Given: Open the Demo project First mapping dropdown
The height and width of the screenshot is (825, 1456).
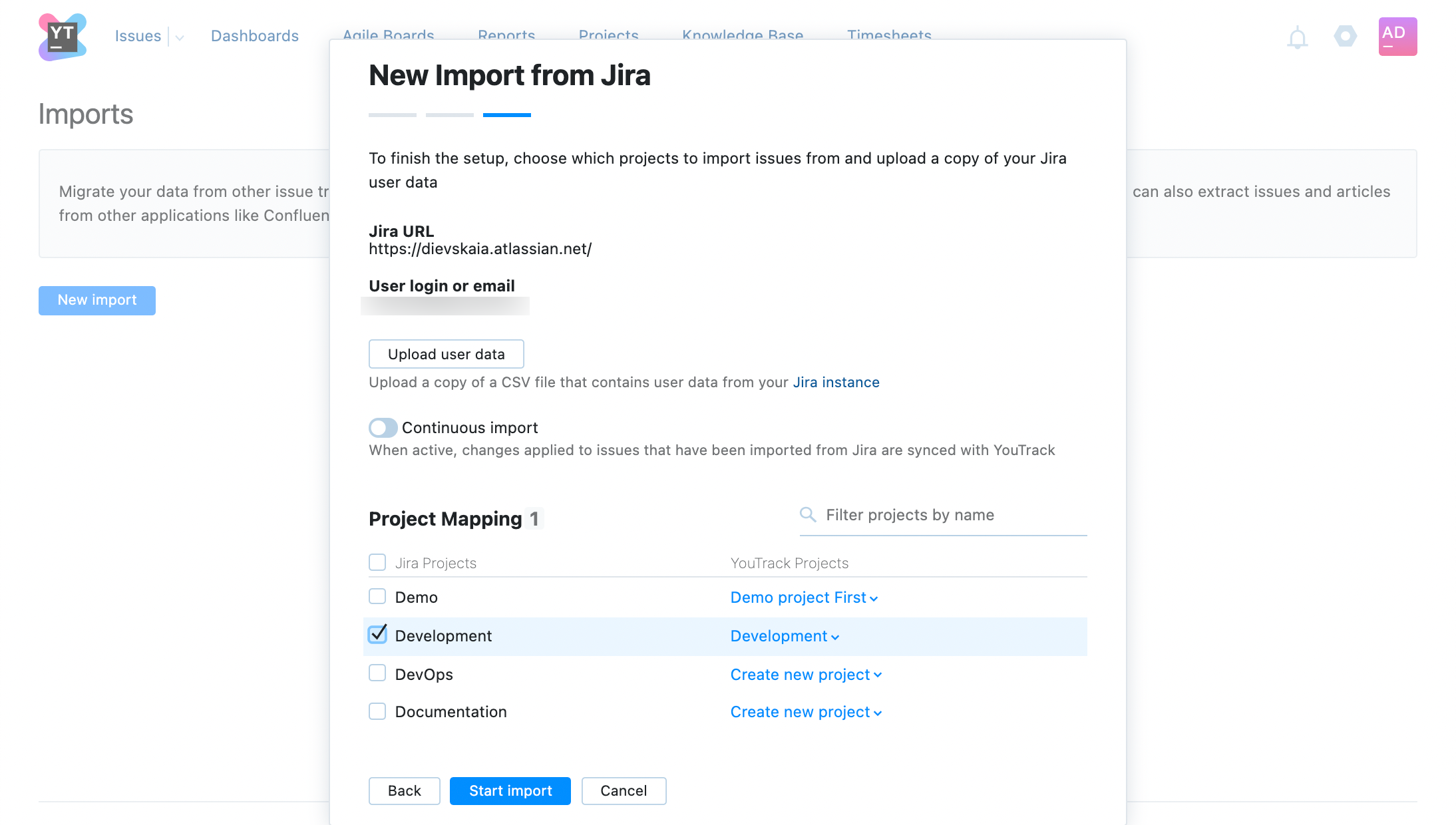Looking at the screenshot, I should (805, 597).
